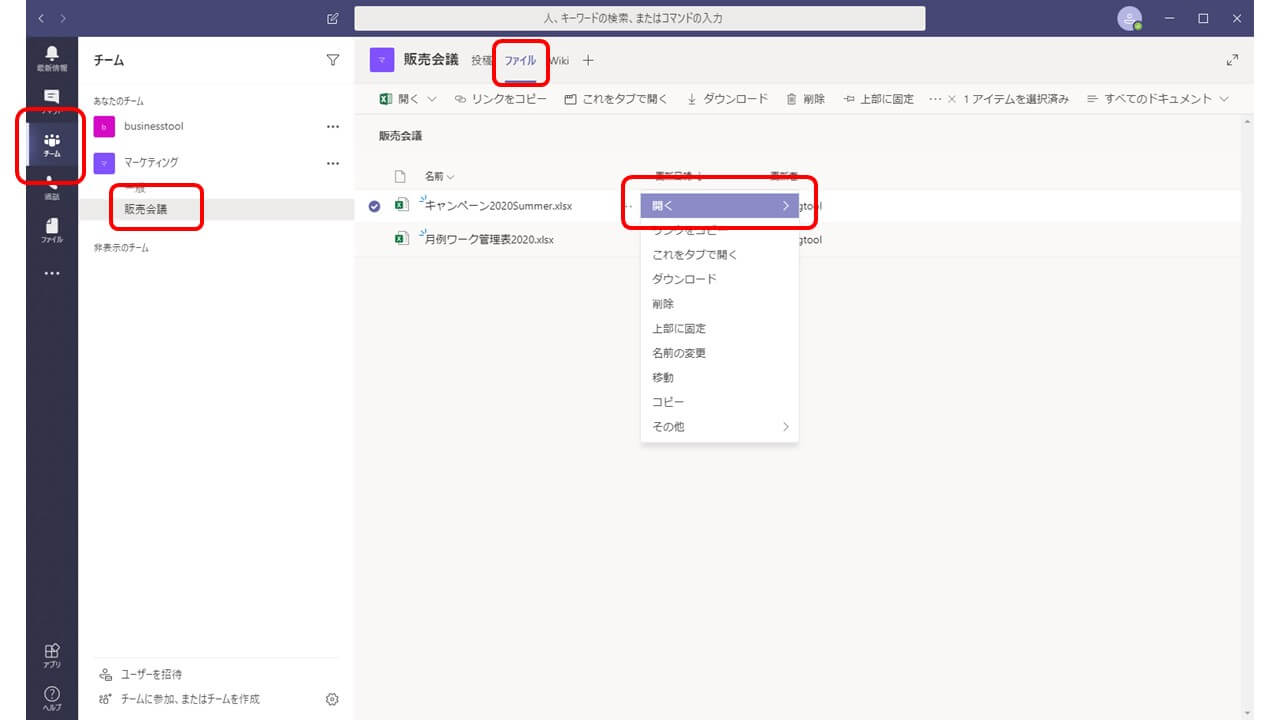Open the Files icon in sidebar
1280x720 pixels.
point(52,230)
